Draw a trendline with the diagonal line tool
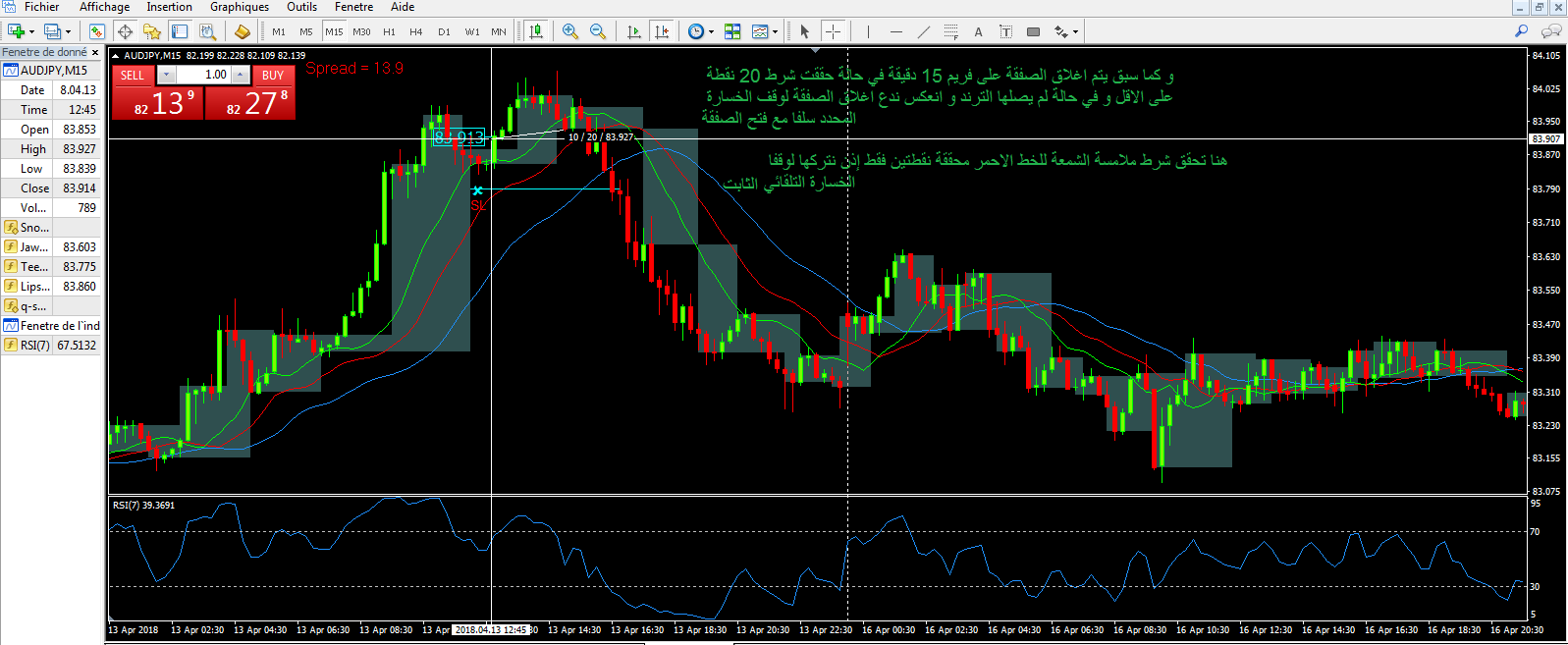 pyautogui.click(x=923, y=31)
